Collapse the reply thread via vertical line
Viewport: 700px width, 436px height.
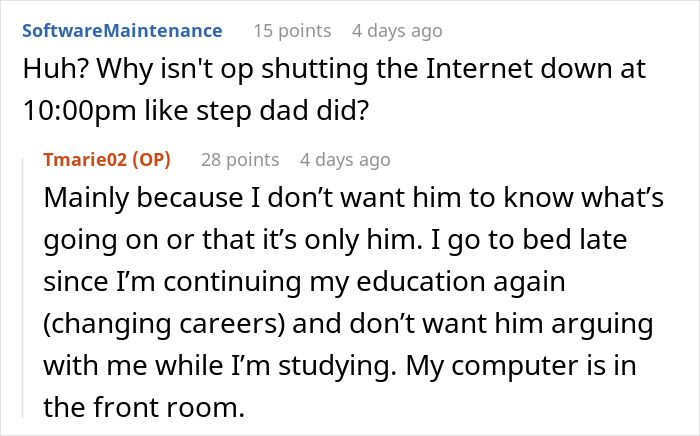23,288
